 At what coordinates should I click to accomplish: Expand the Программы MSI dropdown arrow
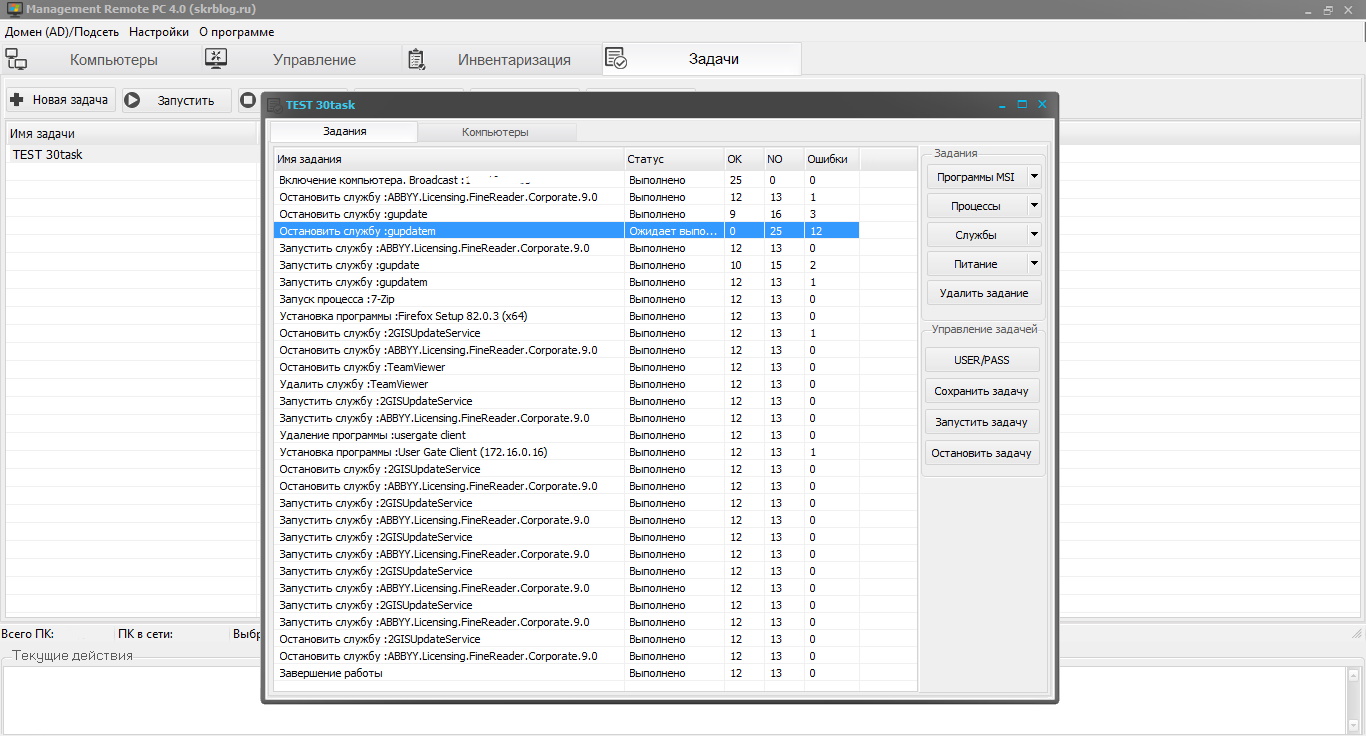coord(1034,177)
